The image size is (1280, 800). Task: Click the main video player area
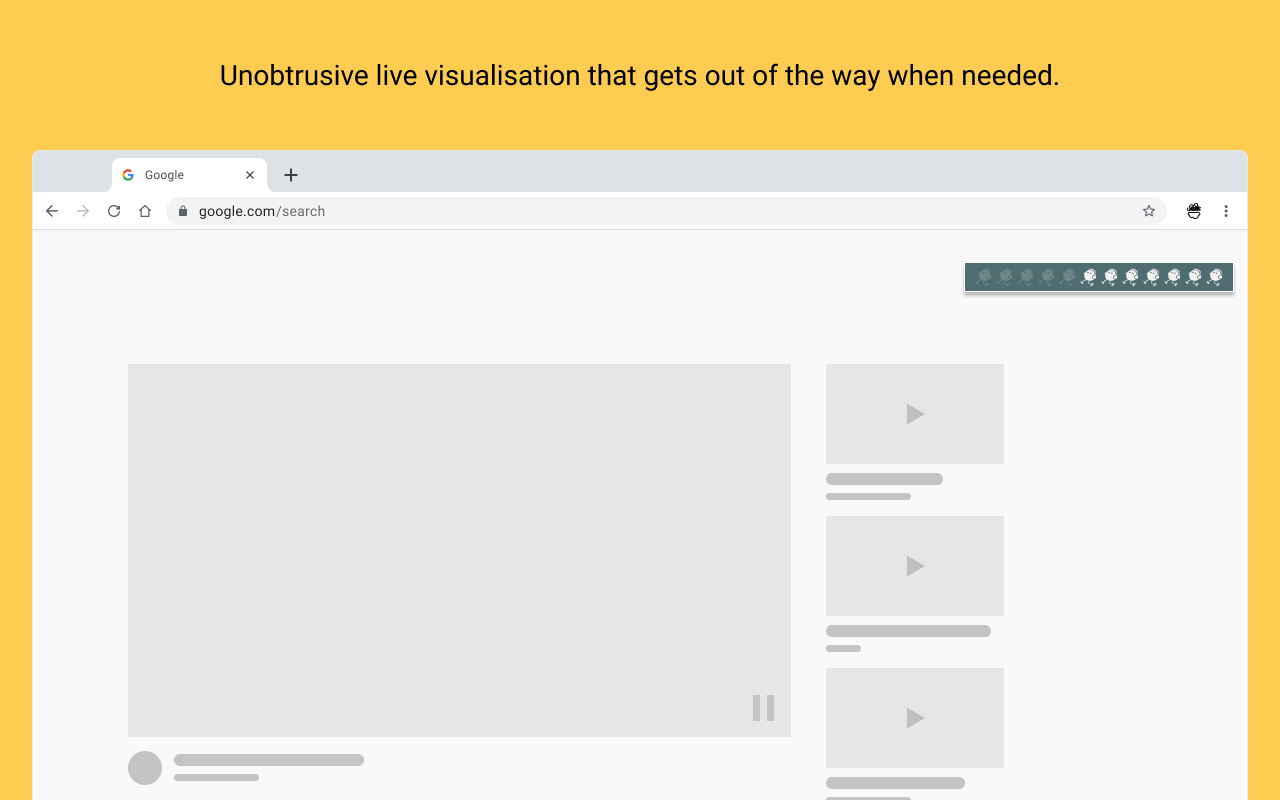pyautogui.click(x=459, y=550)
